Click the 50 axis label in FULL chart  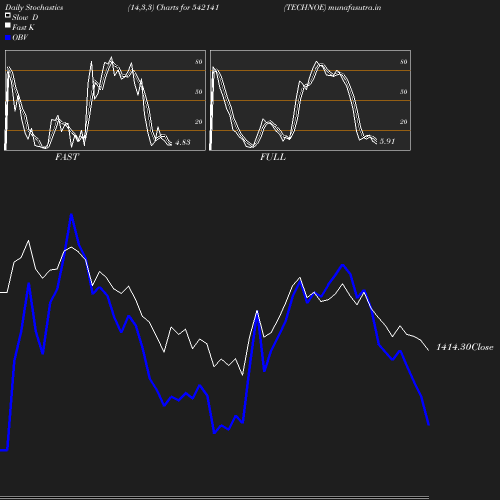pyautogui.click(x=404, y=92)
